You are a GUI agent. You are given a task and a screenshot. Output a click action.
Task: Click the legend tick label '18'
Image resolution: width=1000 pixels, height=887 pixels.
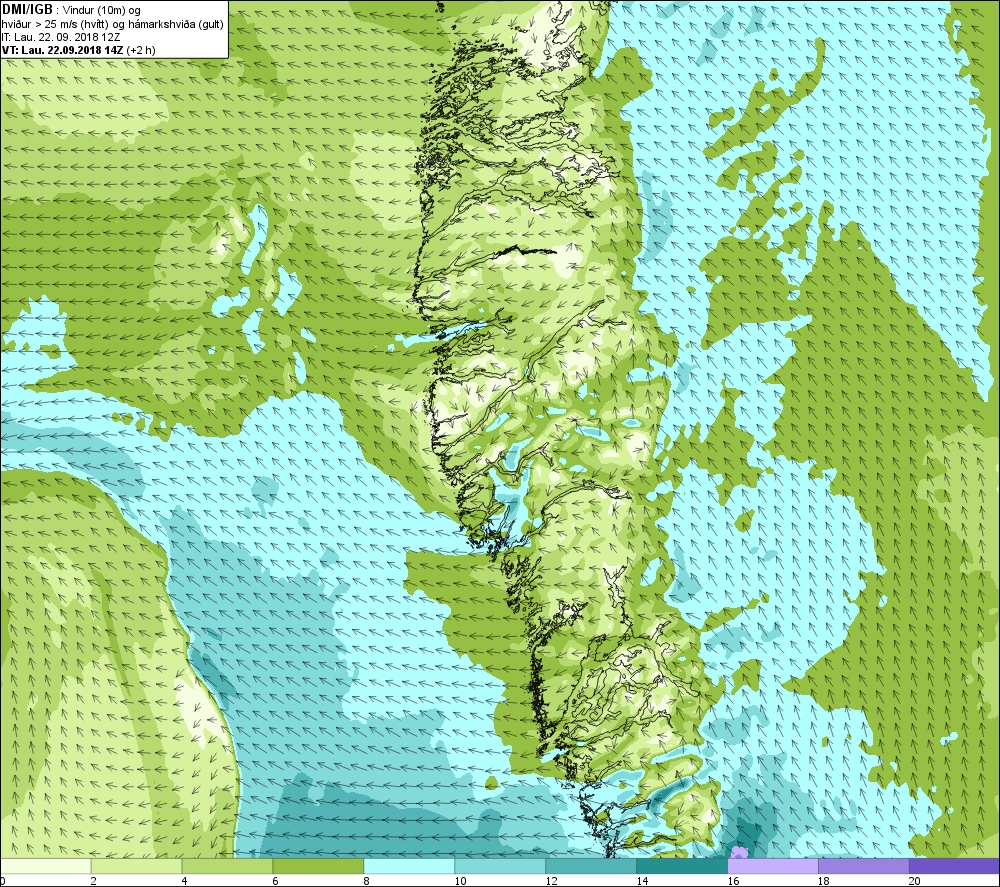click(824, 881)
